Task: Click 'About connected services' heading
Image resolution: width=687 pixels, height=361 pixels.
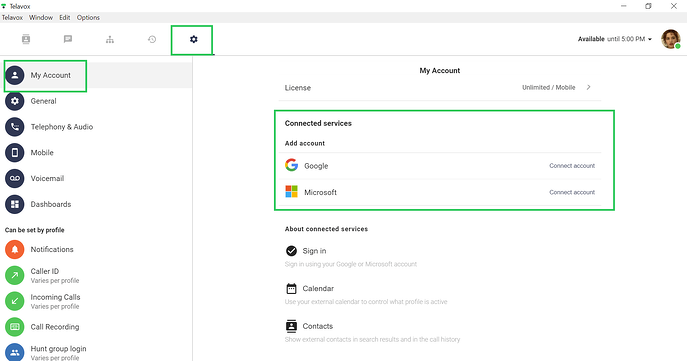Action: coord(326,229)
